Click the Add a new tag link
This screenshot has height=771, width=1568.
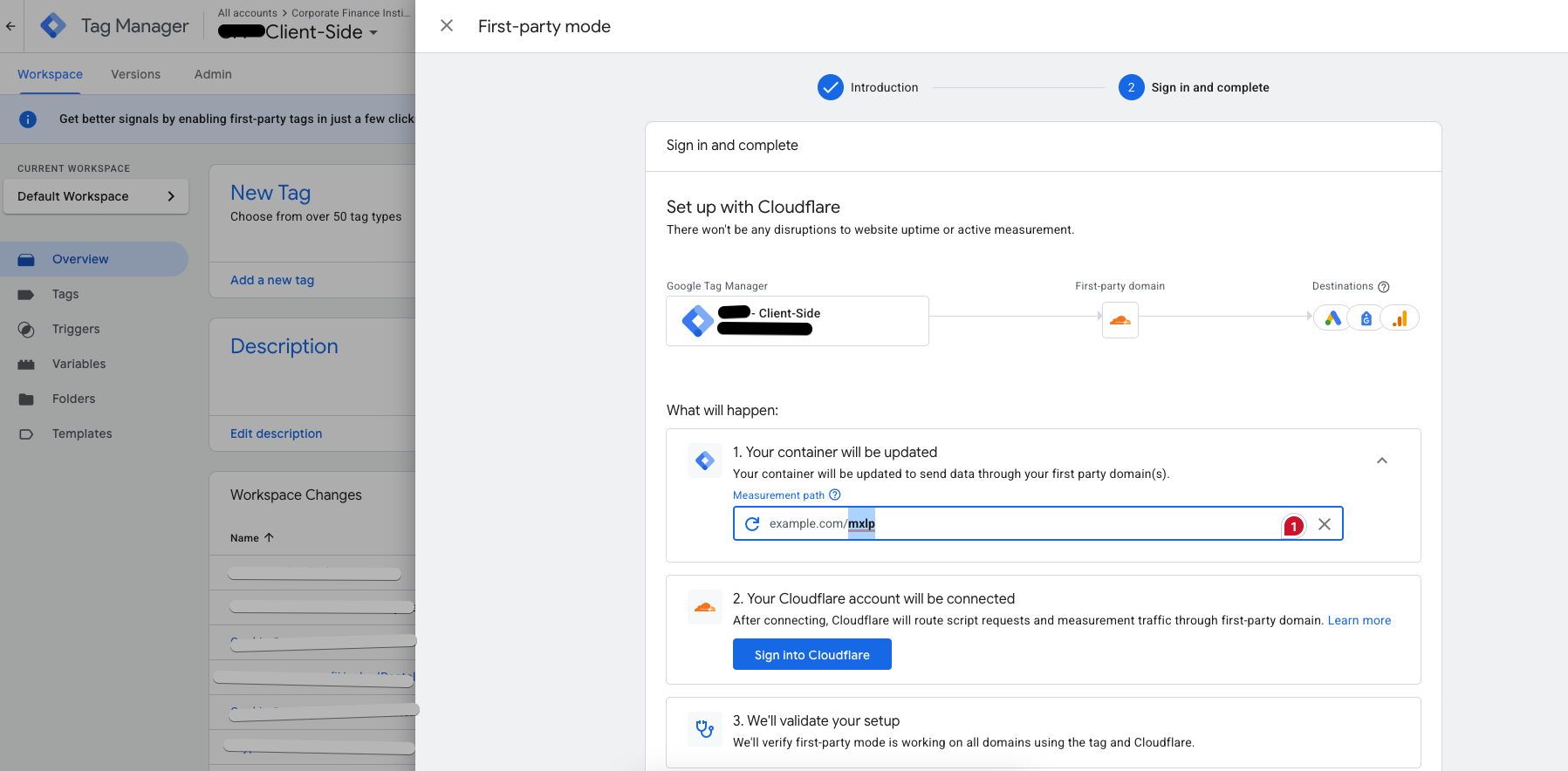pyautogui.click(x=272, y=280)
